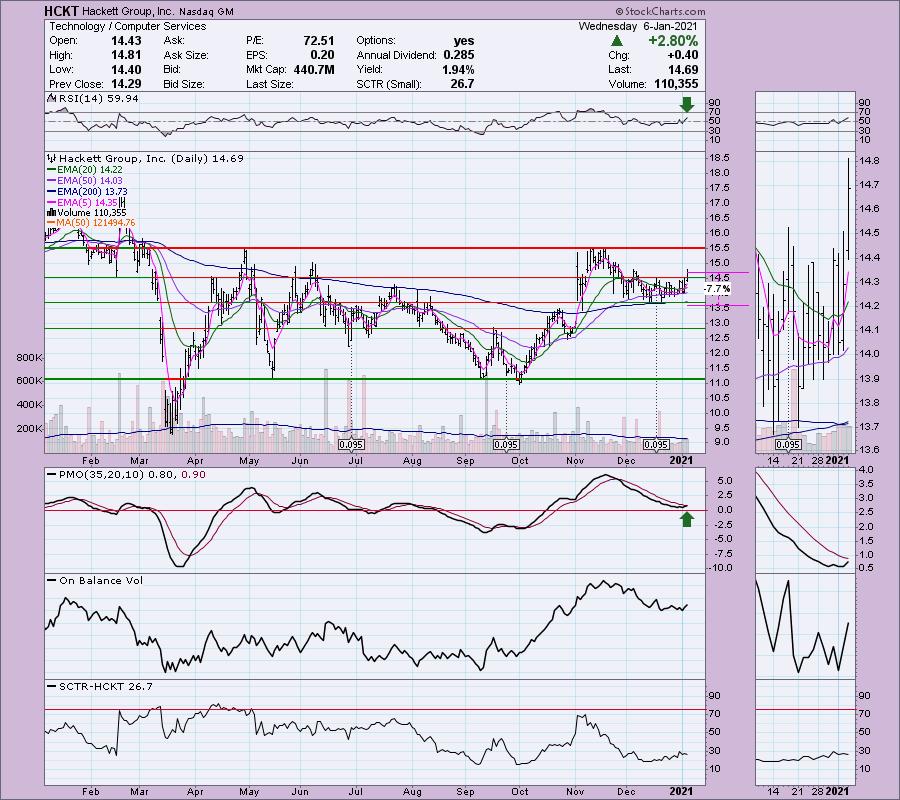This screenshot has width=900, height=800.
Task: Click the HCKT ticker symbol in the header
Action: pyautogui.click(x=63, y=11)
